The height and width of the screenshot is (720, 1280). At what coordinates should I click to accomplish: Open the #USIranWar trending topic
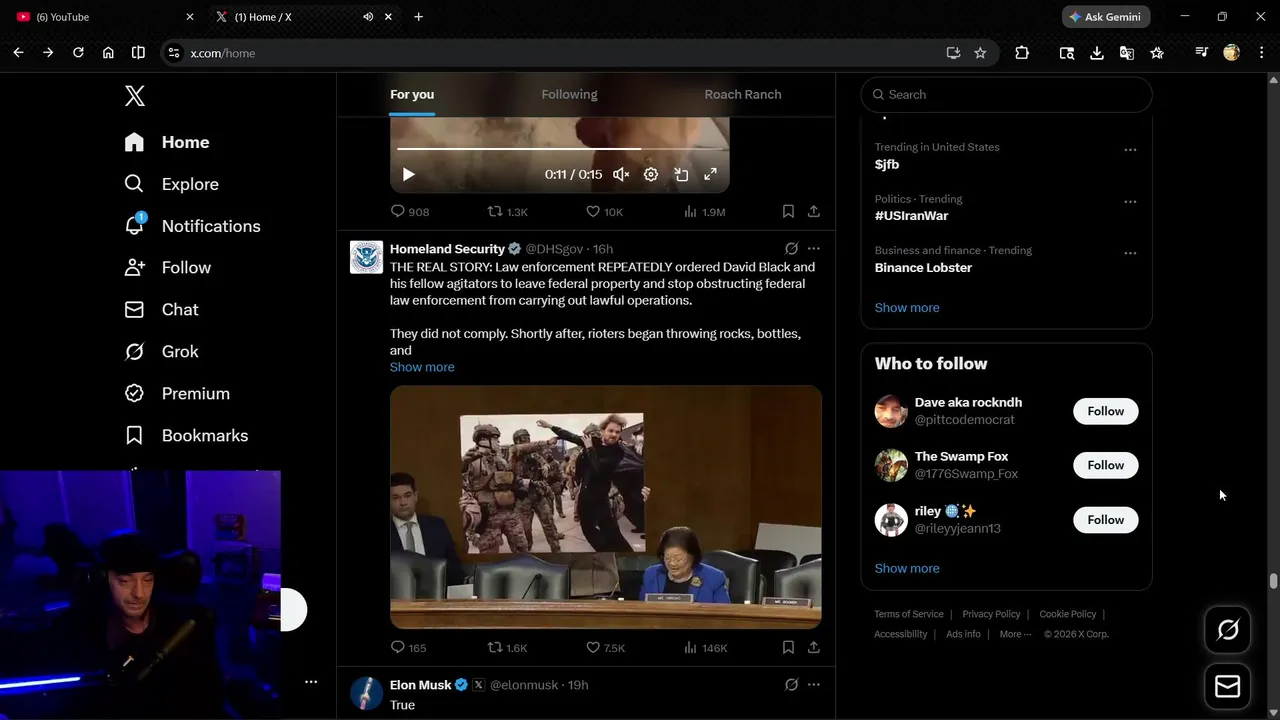911,216
